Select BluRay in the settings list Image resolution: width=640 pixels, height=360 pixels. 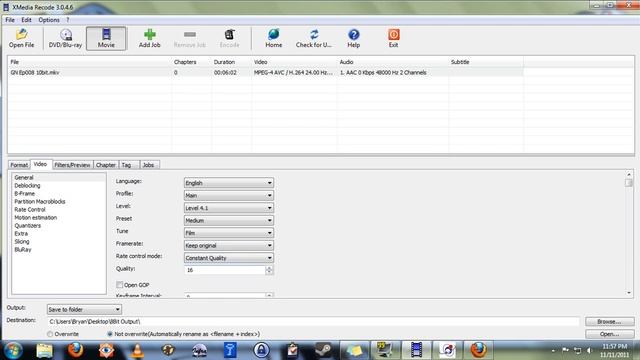pyautogui.click(x=23, y=249)
